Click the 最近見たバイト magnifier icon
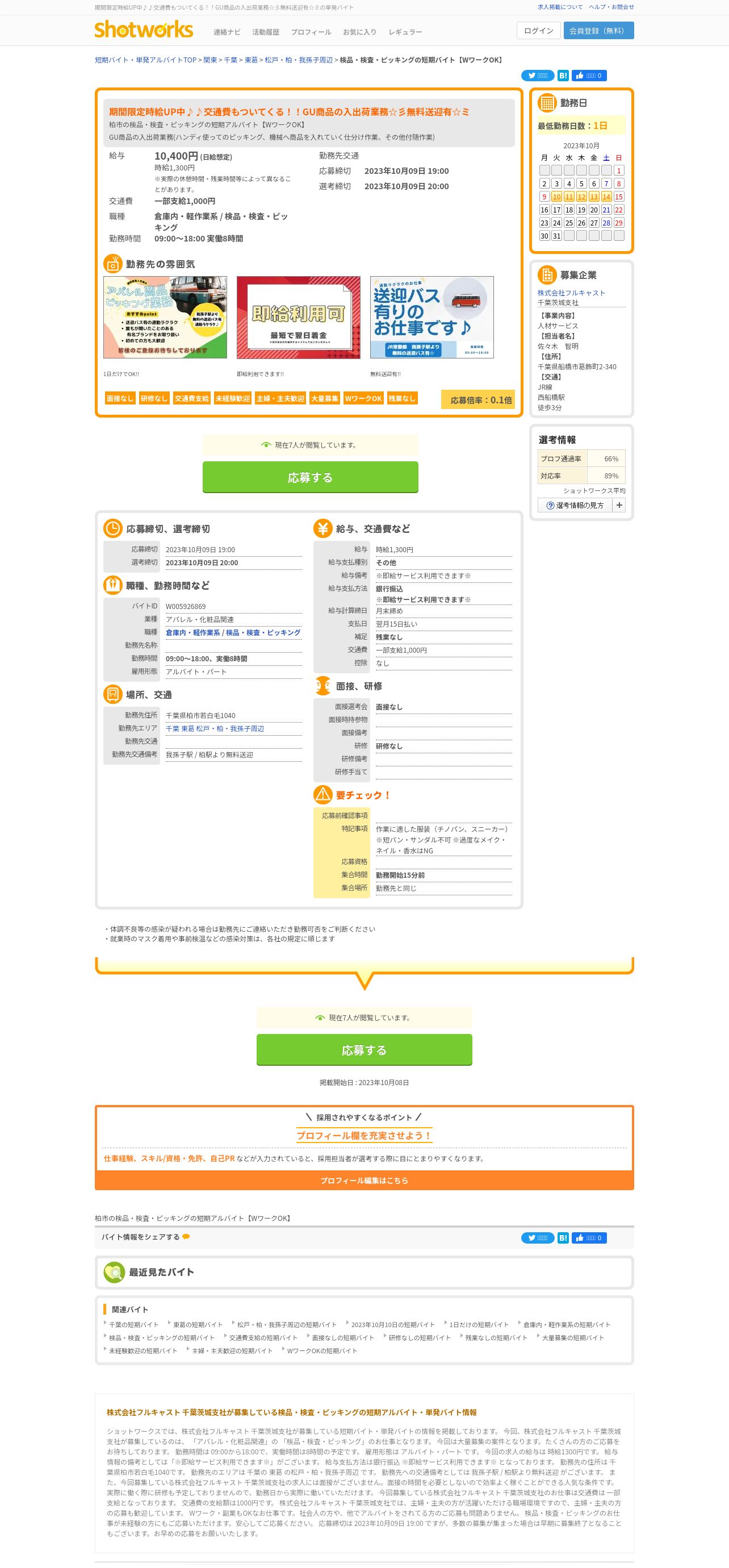This screenshot has height=1568, width=729. coord(114,1271)
